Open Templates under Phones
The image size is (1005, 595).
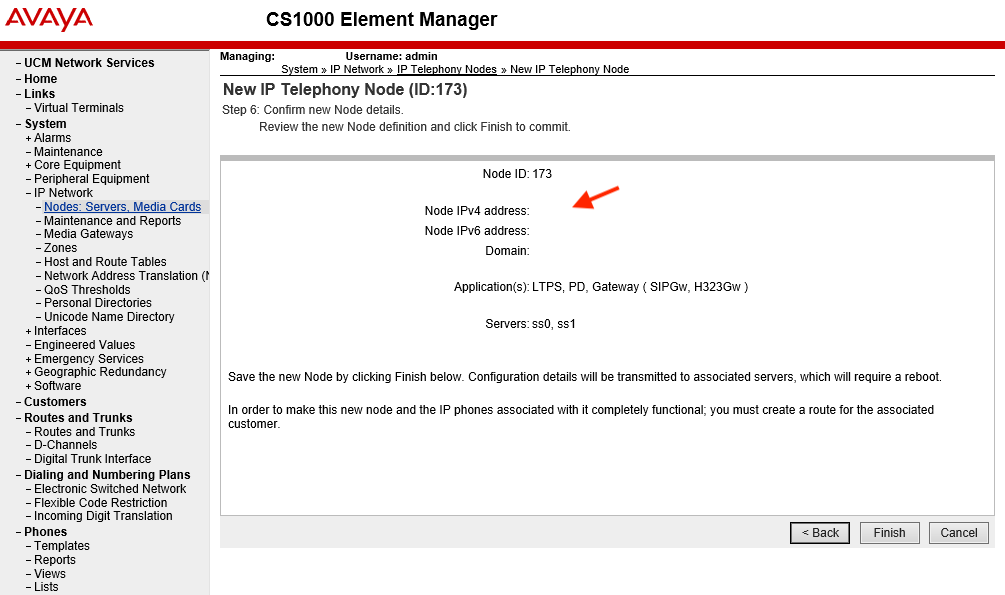coord(62,546)
